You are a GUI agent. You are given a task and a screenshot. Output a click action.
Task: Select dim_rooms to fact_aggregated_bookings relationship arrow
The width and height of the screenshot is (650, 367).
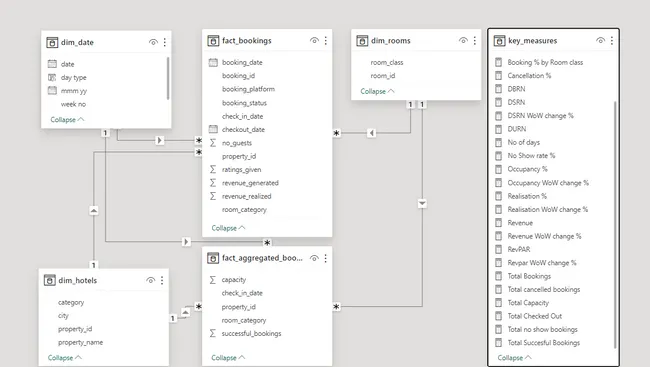coord(422,203)
